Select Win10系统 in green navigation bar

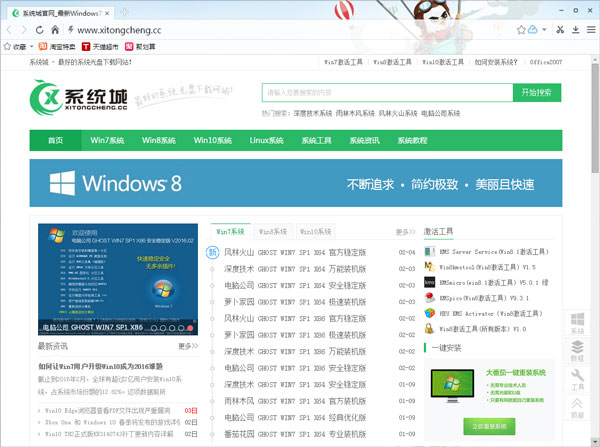click(213, 140)
